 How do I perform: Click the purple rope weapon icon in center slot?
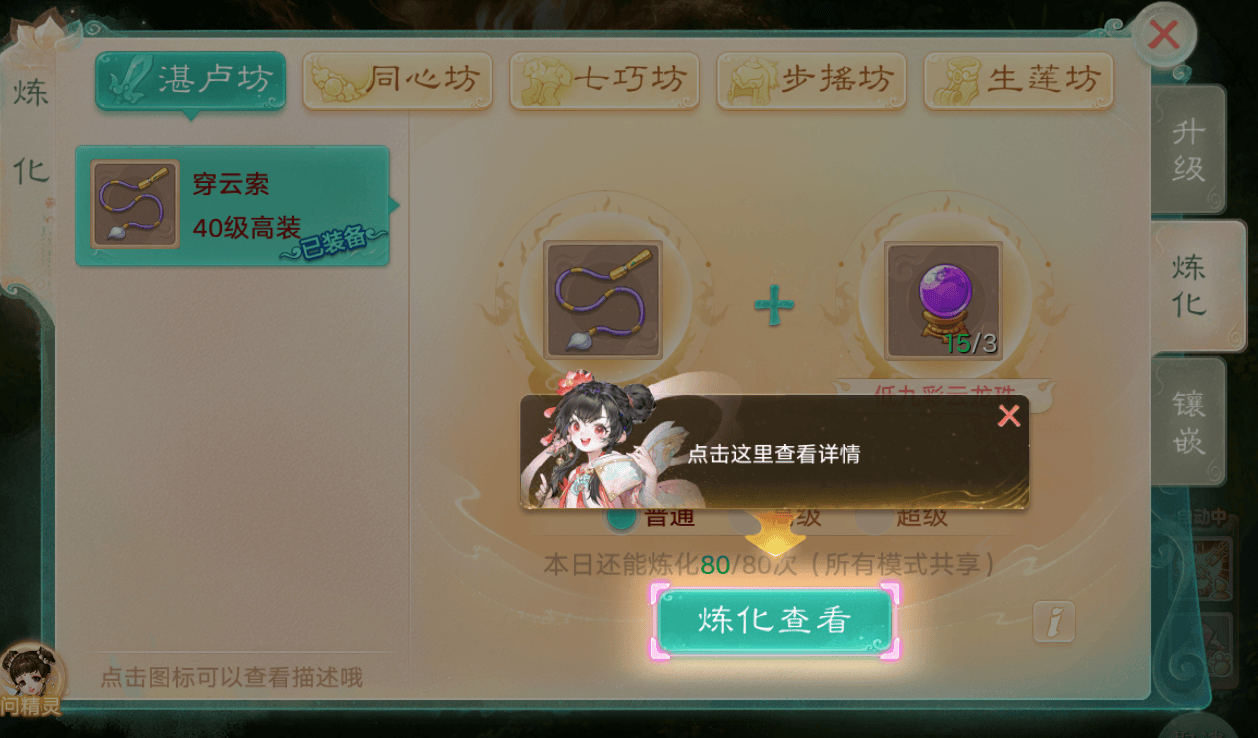tap(602, 300)
